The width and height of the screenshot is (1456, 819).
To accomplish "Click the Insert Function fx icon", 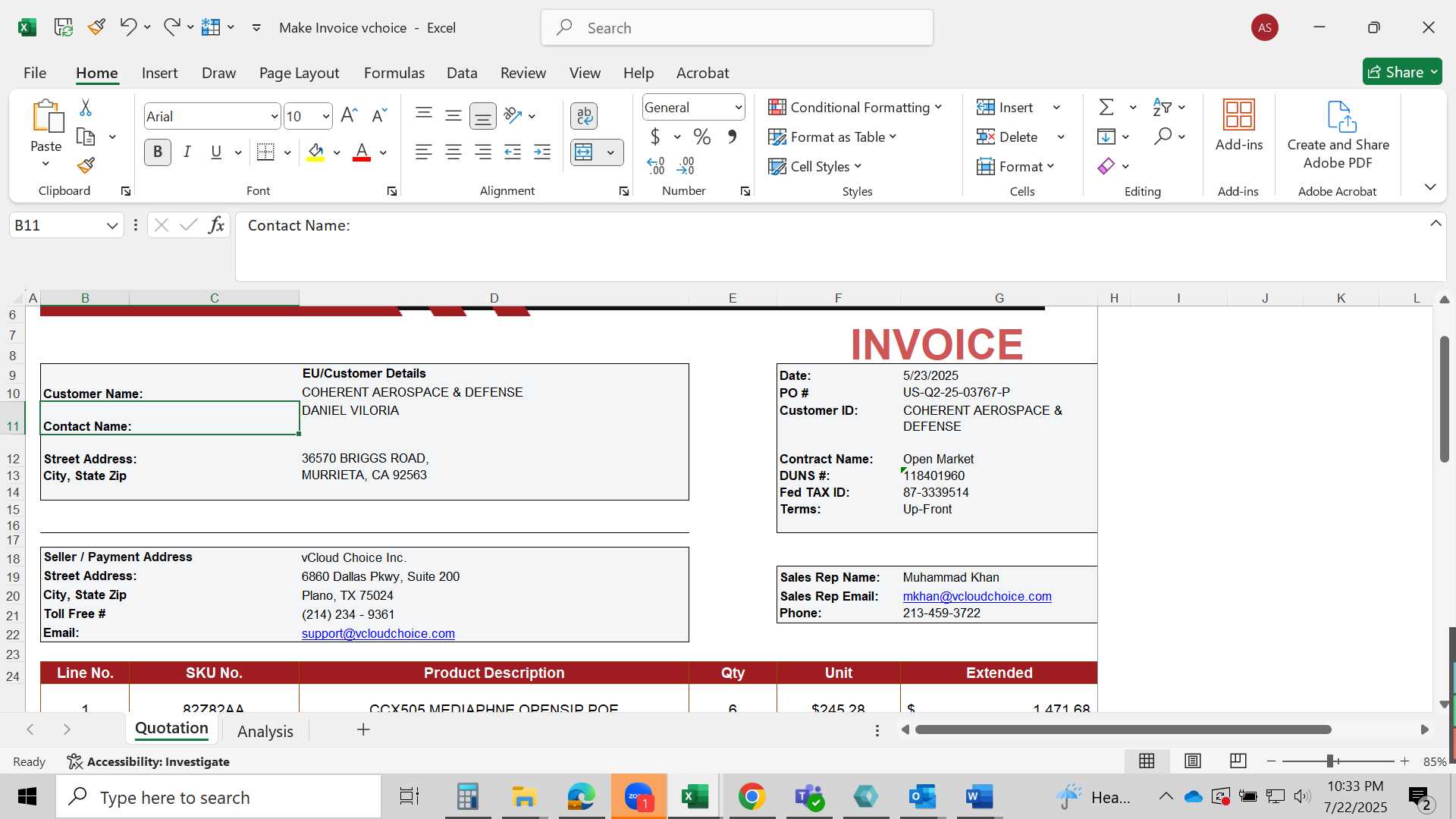I will click(x=217, y=225).
